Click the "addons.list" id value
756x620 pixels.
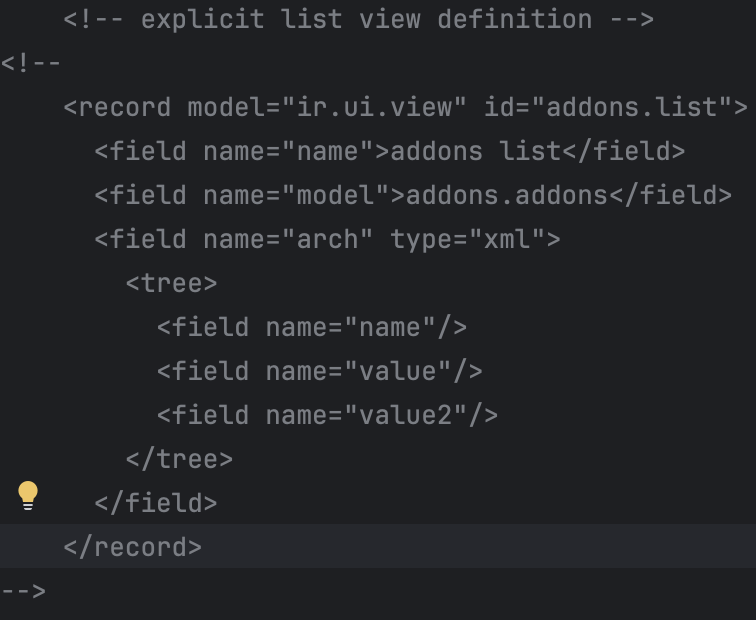point(632,107)
